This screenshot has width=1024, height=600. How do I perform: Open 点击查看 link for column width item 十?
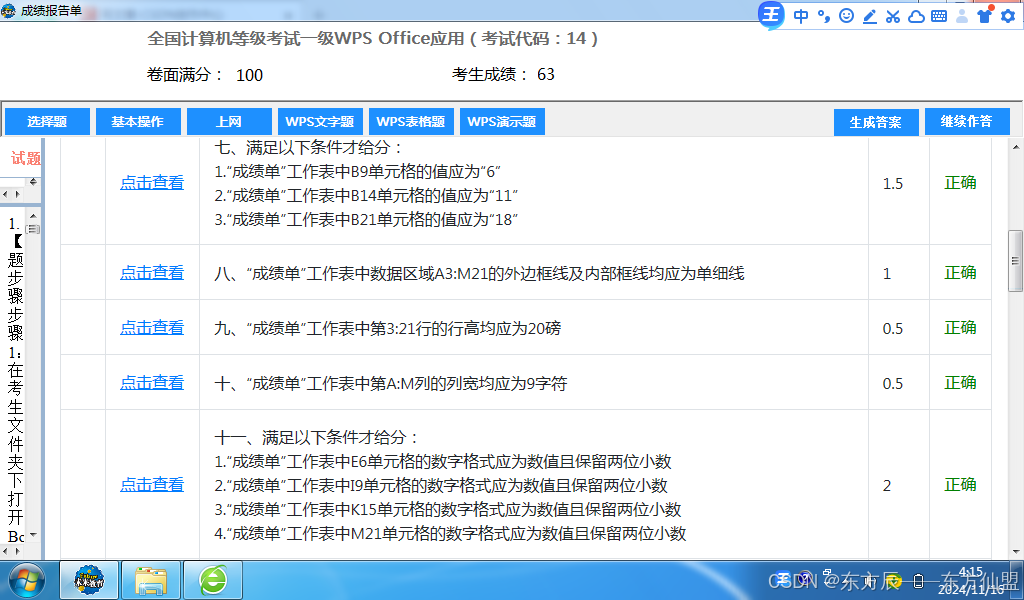point(152,383)
